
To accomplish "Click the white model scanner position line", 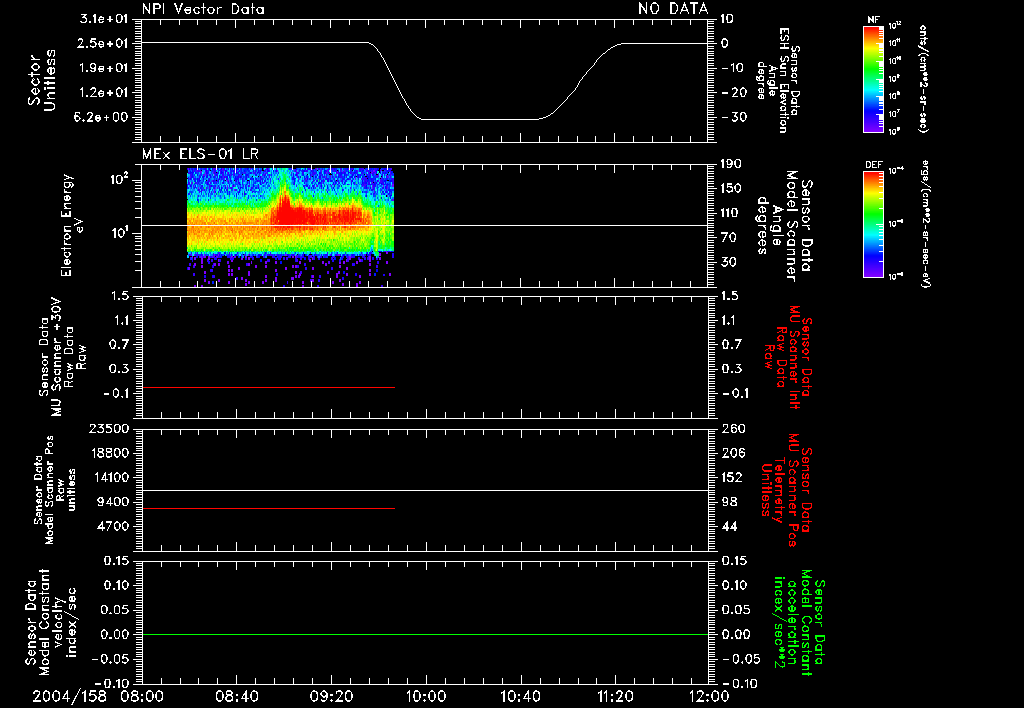I will click(x=424, y=490).
